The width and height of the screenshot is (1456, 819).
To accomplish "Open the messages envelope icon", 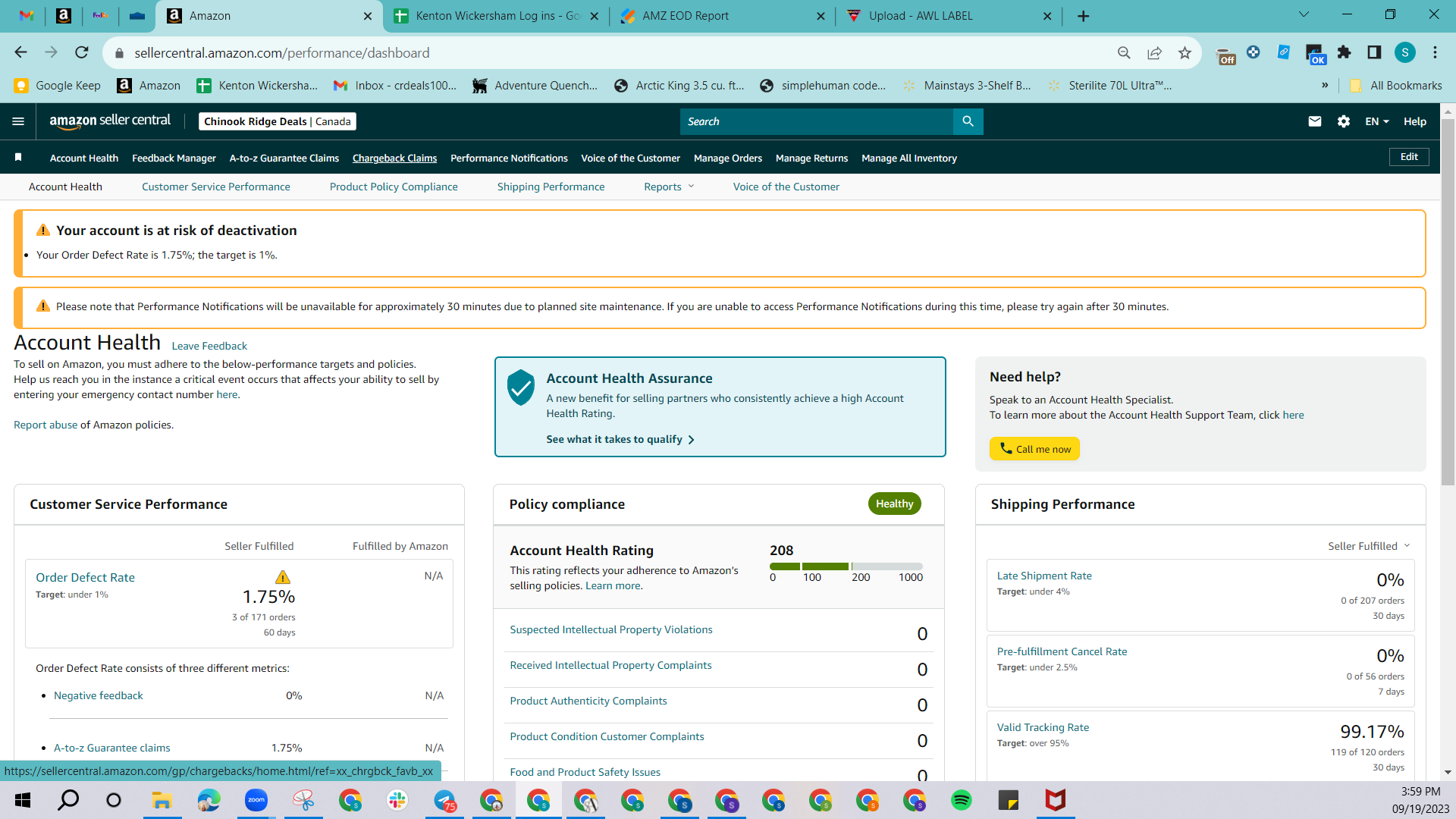I will (x=1315, y=121).
